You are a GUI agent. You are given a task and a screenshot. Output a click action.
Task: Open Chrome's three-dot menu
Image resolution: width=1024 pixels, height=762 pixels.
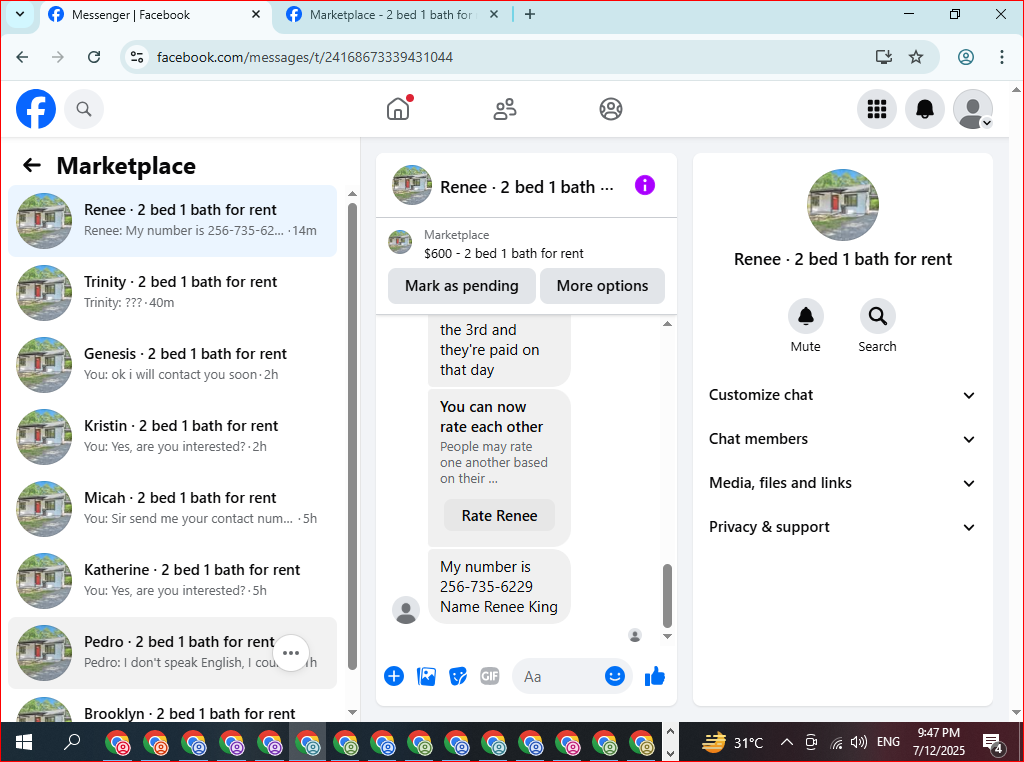click(1001, 57)
